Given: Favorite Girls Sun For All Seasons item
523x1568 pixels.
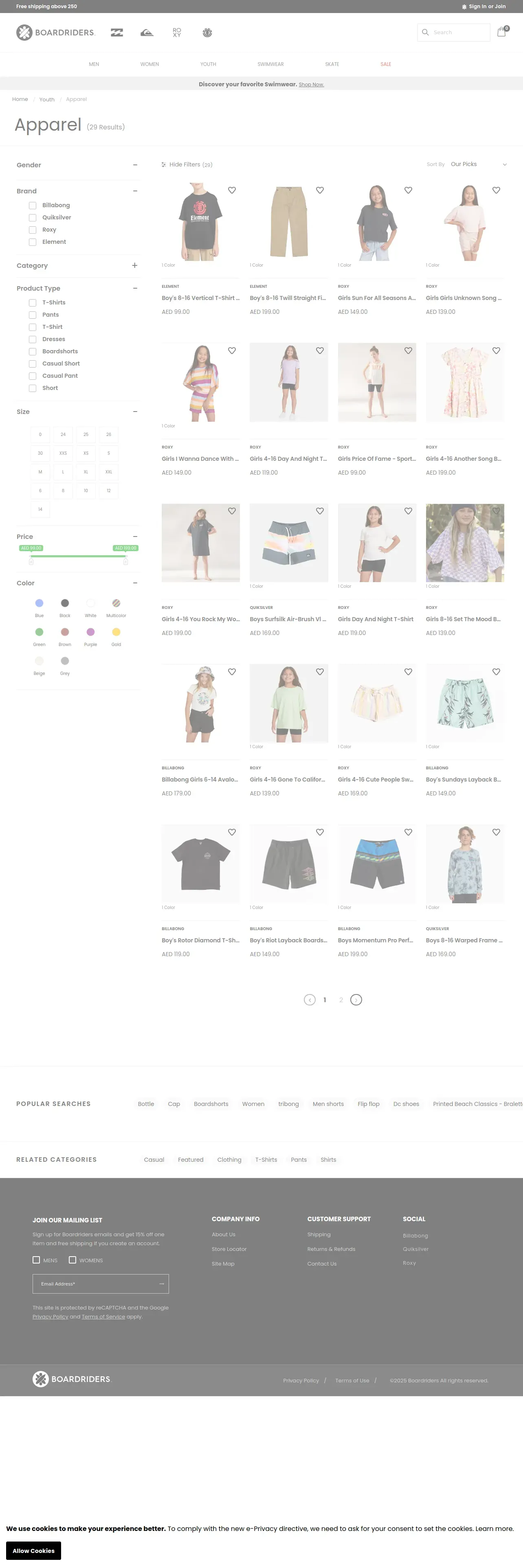Looking at the screenshot, I should (409, 191).
